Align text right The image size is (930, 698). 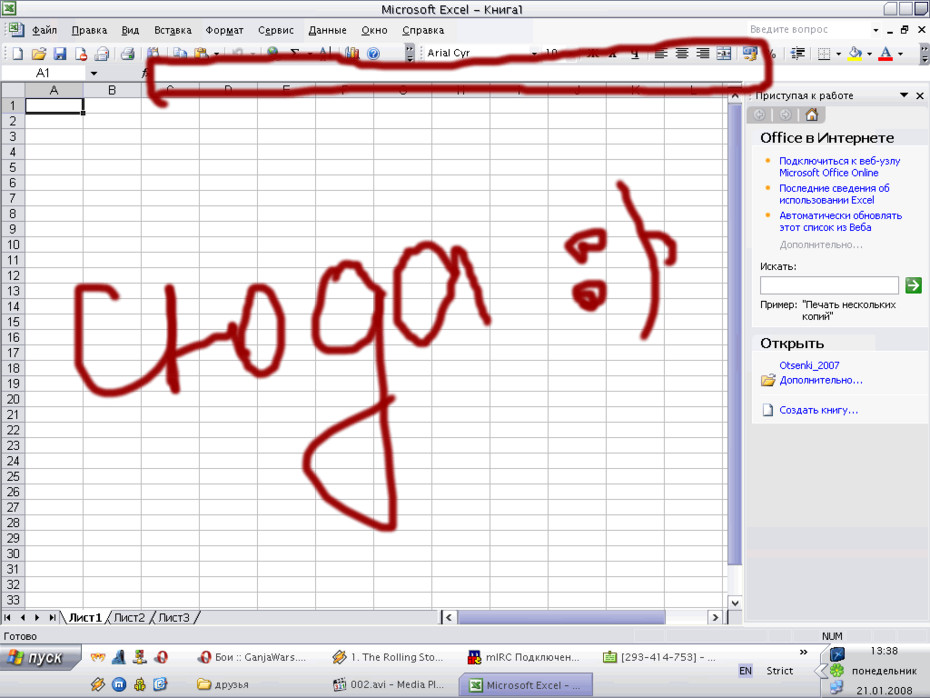703,54
